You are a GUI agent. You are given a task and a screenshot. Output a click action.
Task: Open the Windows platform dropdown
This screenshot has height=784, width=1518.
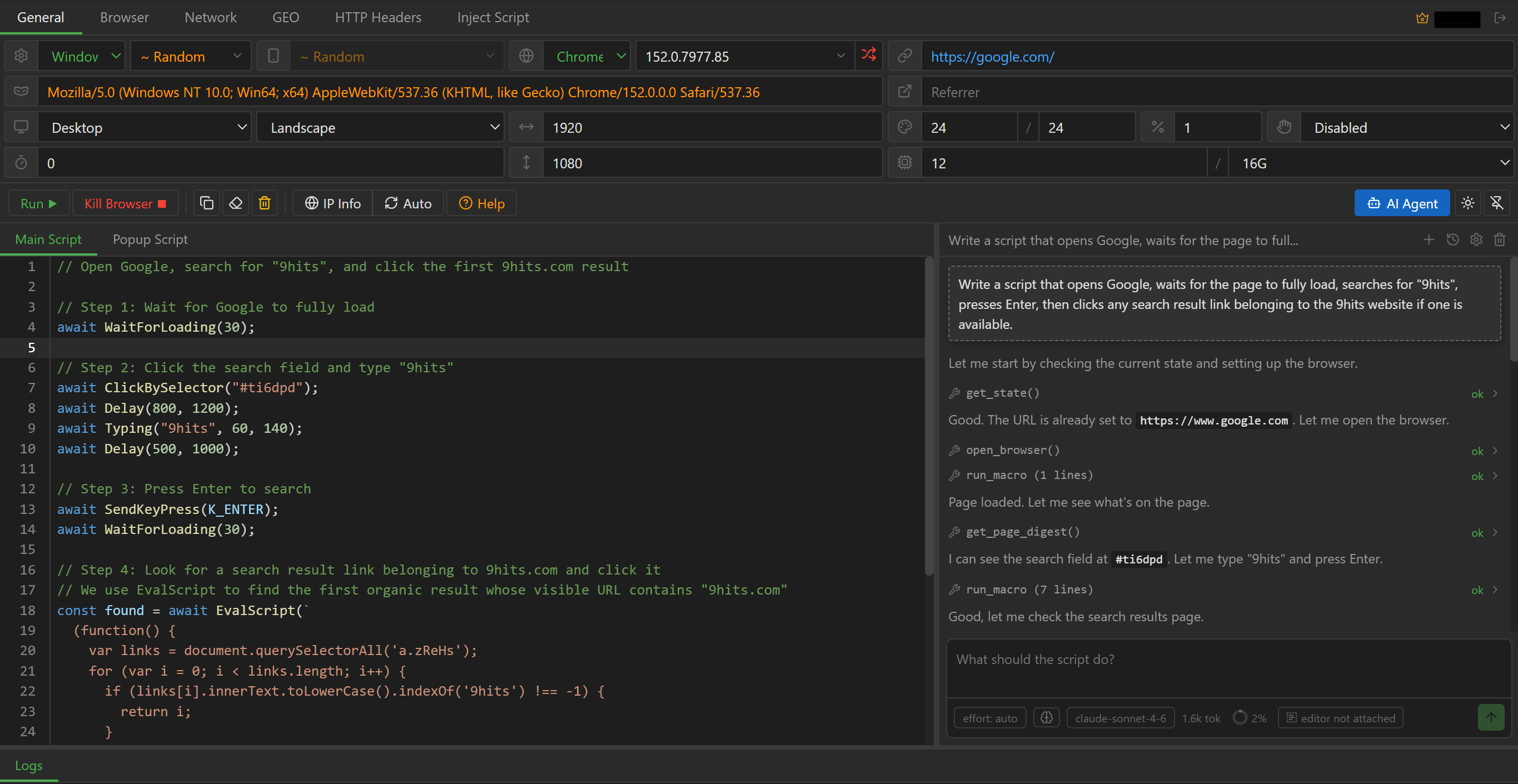[81, 56]
